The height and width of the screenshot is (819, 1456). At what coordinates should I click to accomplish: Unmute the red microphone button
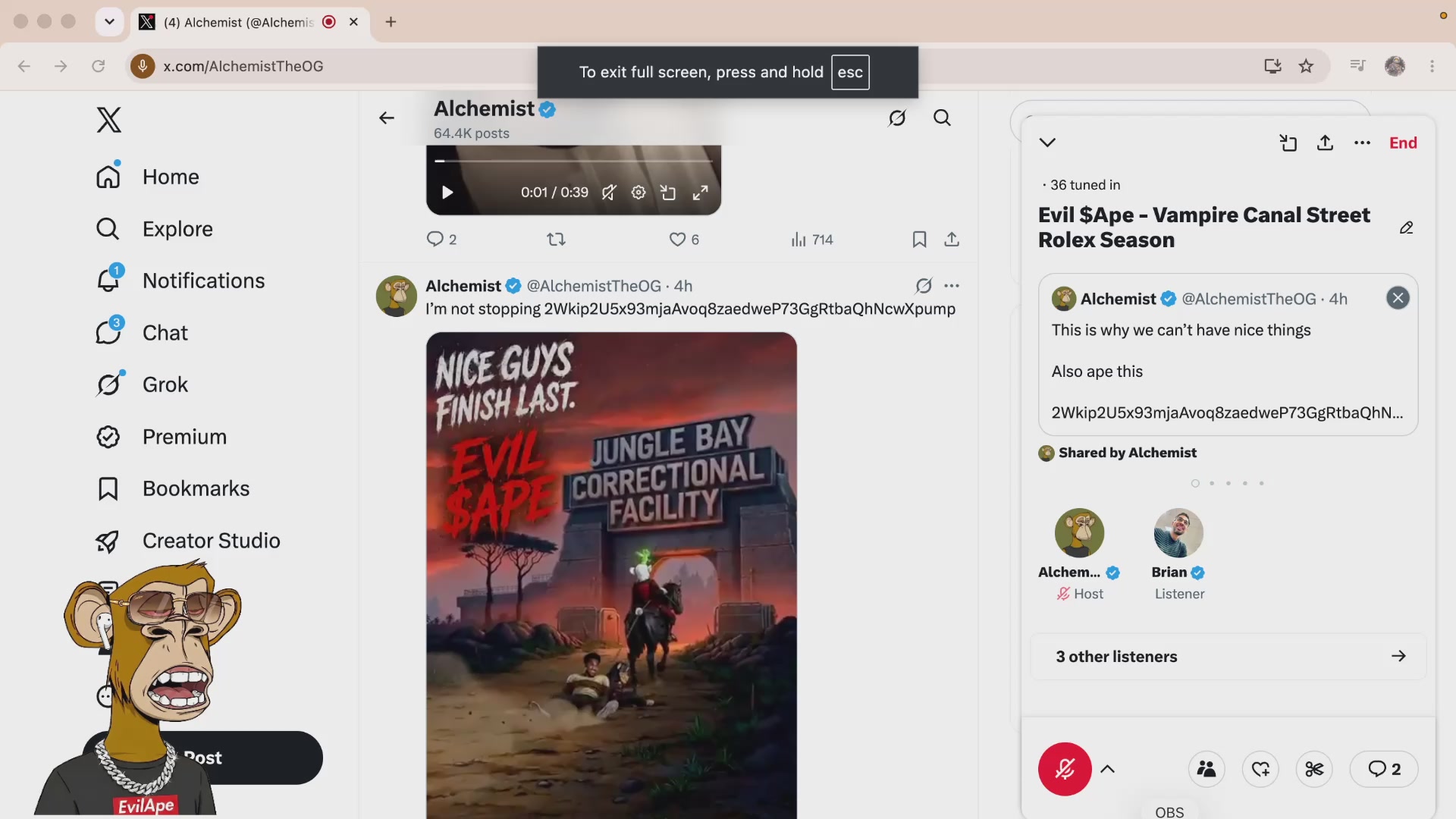(1065, 769)
